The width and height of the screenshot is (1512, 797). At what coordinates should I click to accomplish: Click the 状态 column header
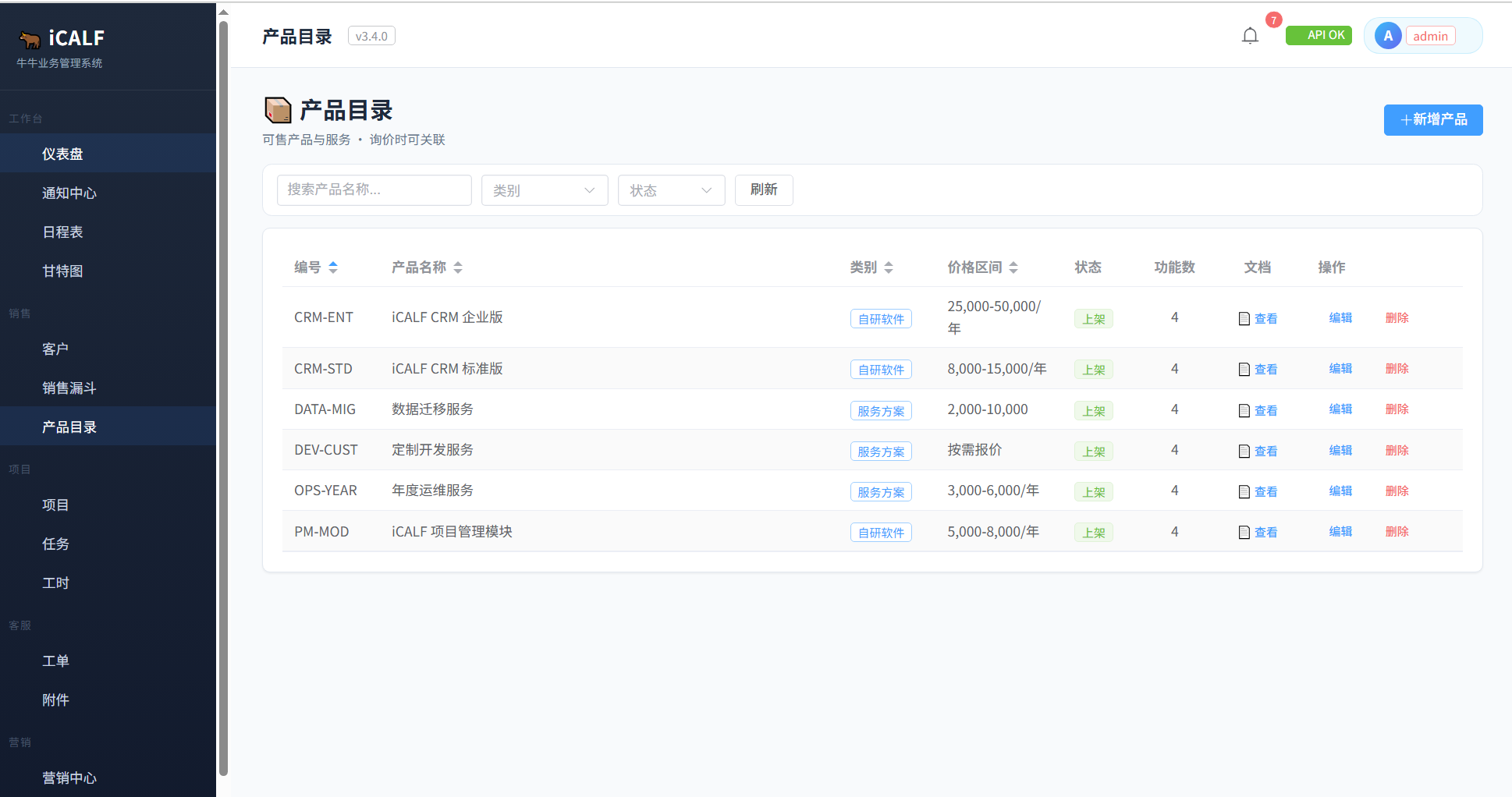(1088, 267)
